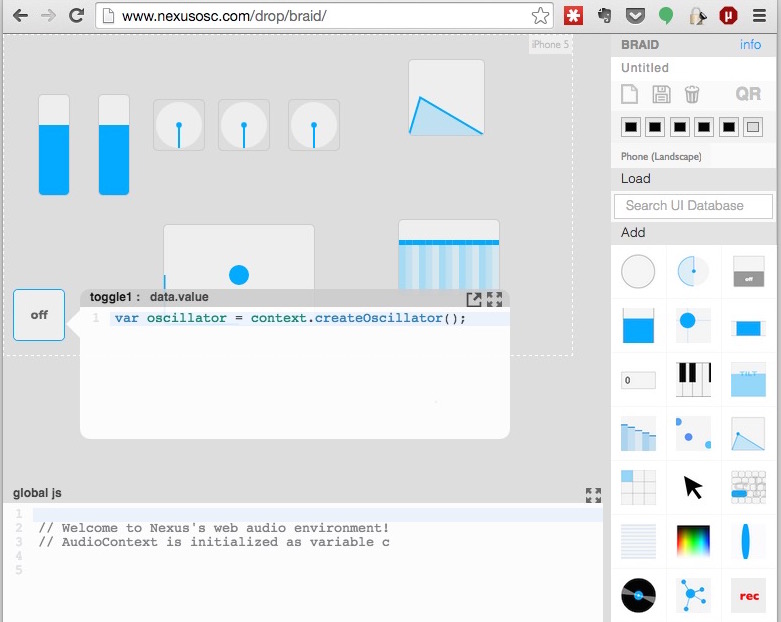
Task: Add the rec recording widget
Action: click(x=748, y=595)
